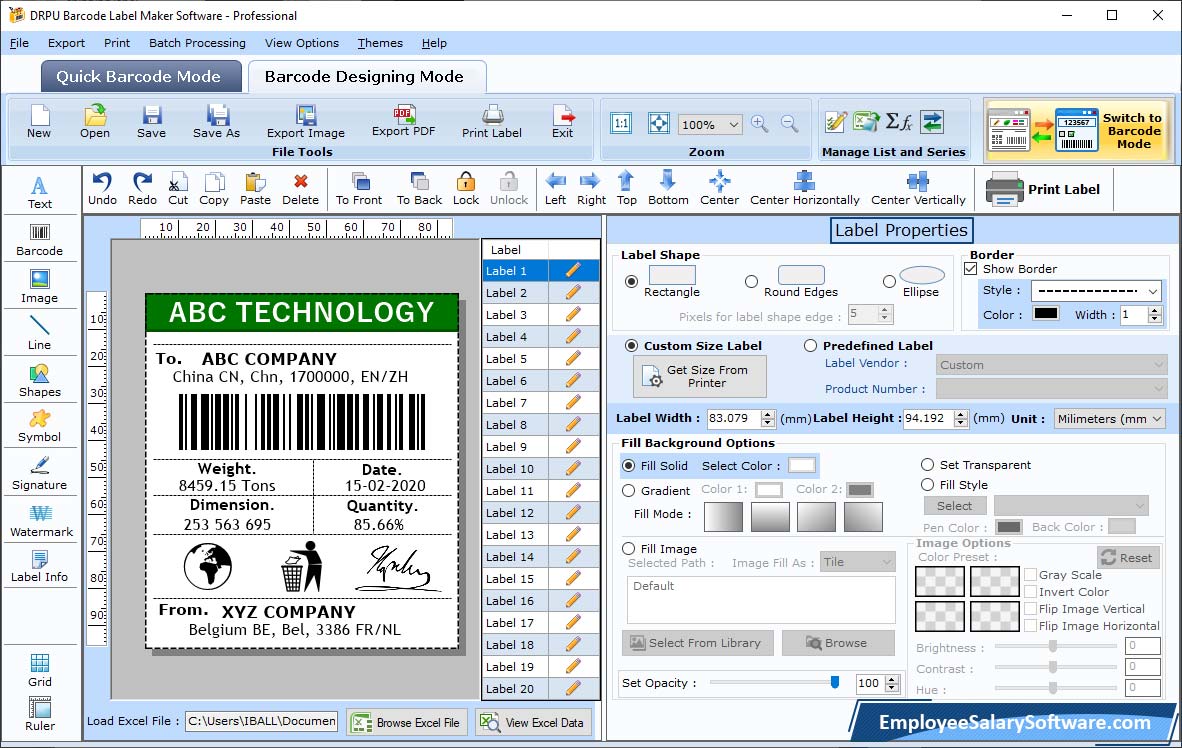Exit the application via toolbar
This screenshot has width=1182, height=748.
click(x=562, y=121)
